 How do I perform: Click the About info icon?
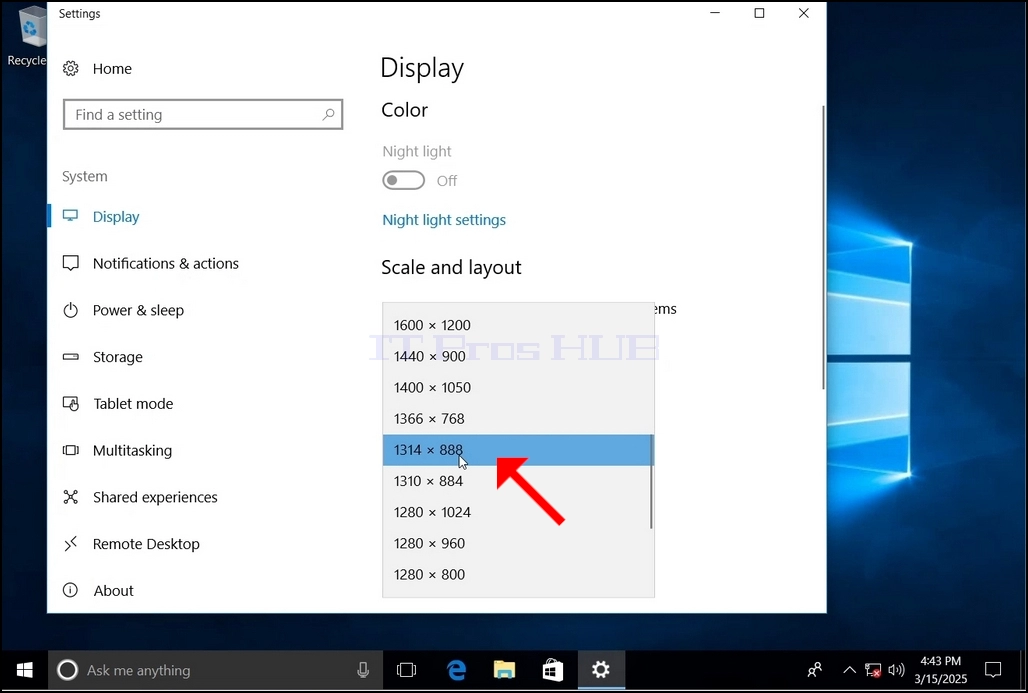[70, 590]
